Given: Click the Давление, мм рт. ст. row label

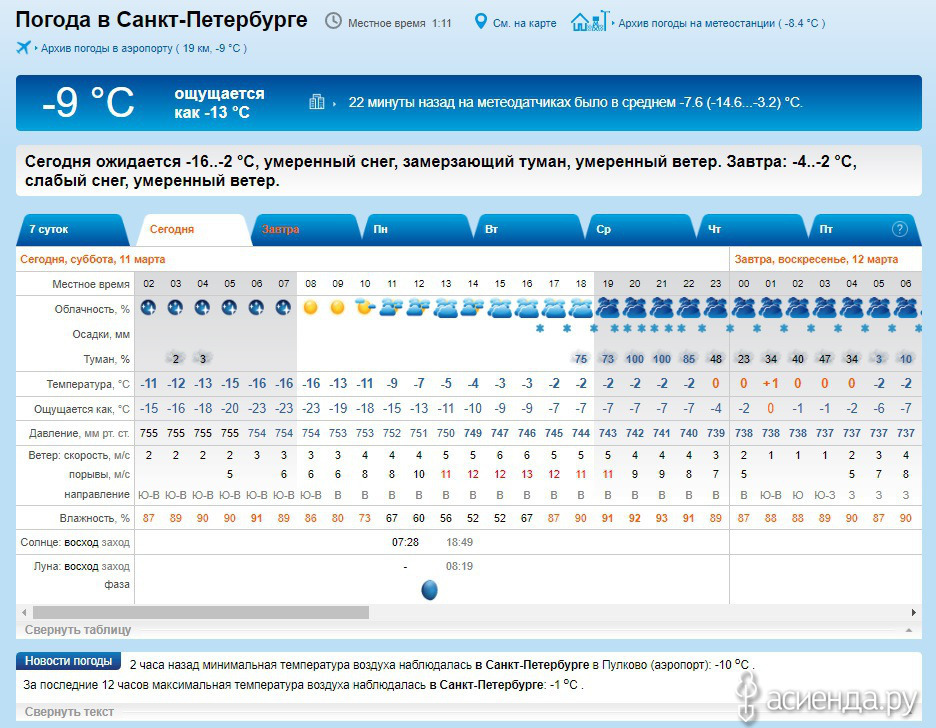Looking at the screenshot, I should (79, 433).
